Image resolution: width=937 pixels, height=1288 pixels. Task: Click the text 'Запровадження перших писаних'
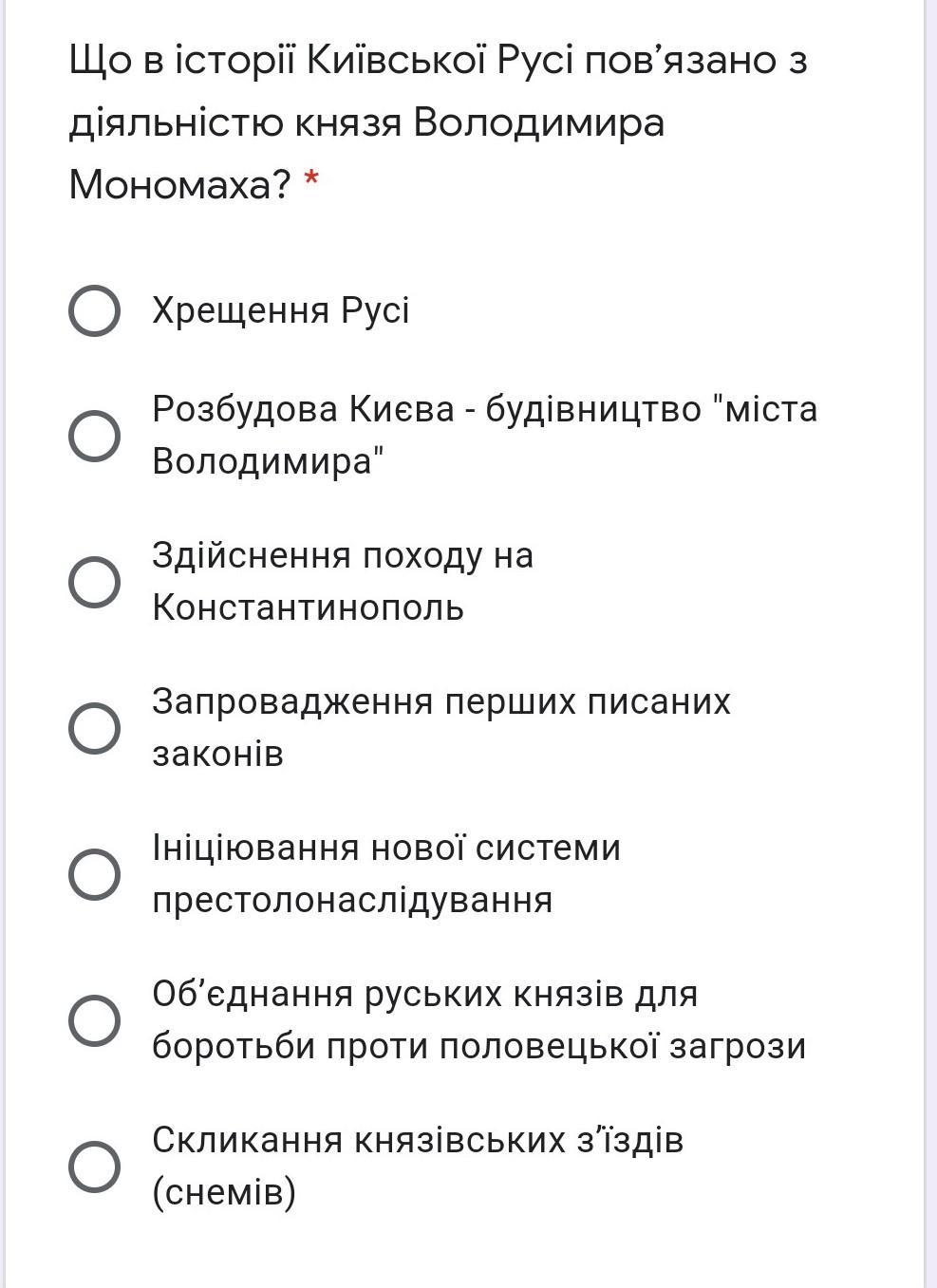441,701
